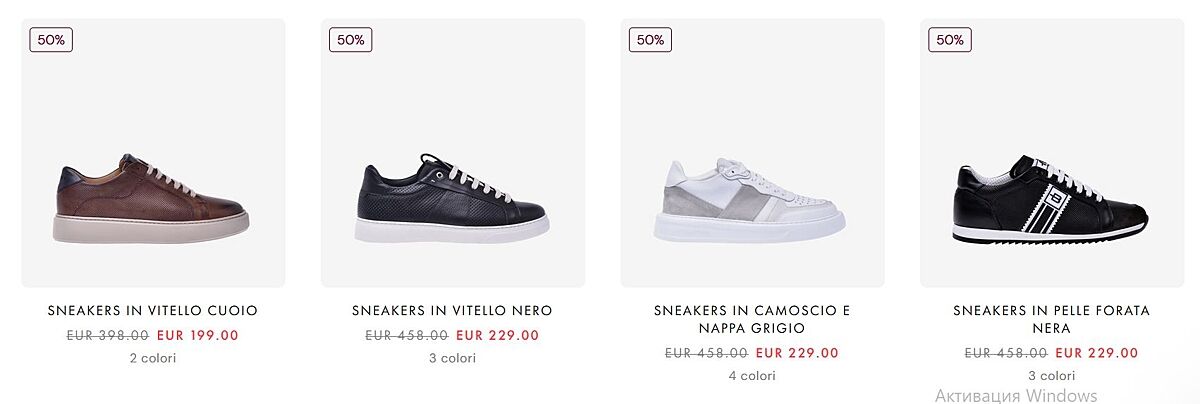Click the 50% badge on Pelle Forata sneaker
The width and height of the screenshot is (1200, 404).
click(x=950, y=40)
